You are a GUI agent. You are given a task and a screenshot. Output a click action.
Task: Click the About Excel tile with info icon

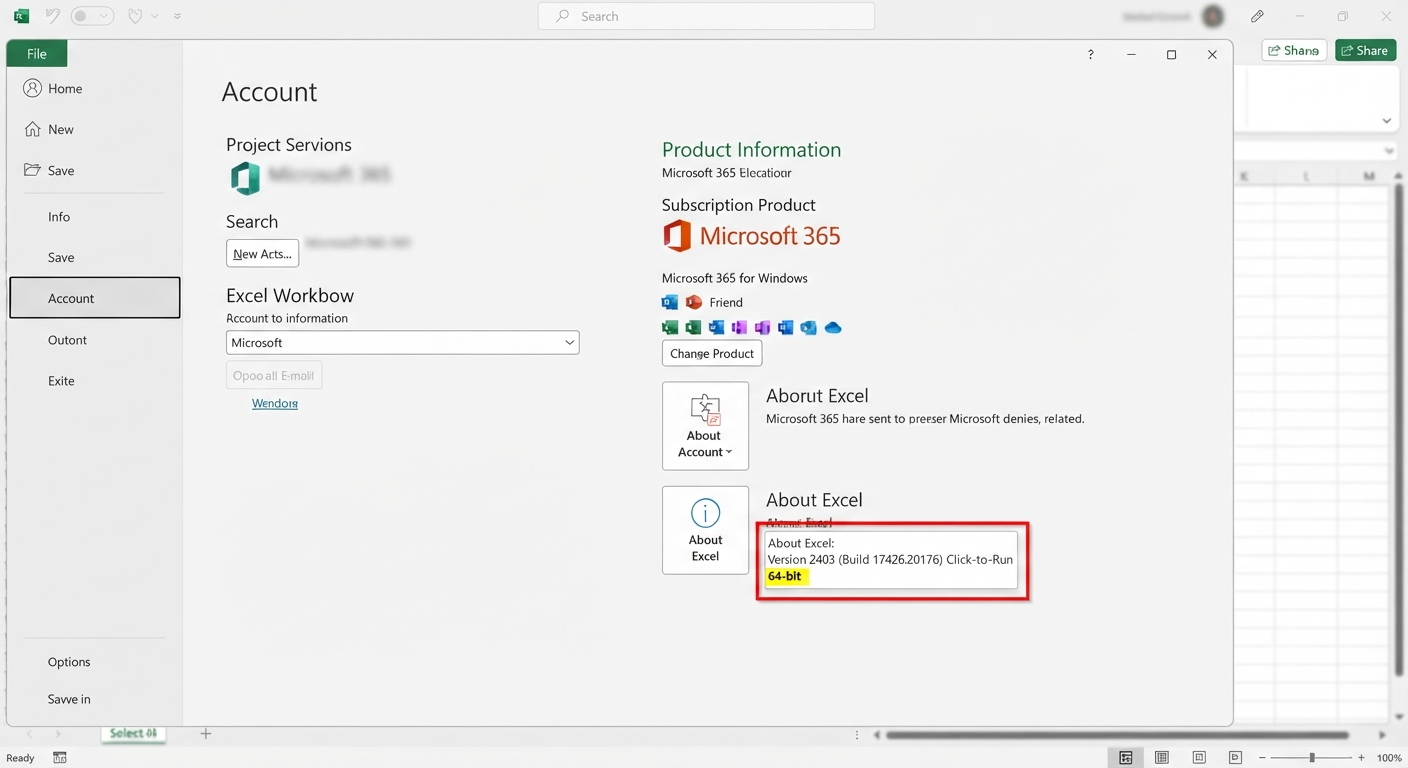coord(705,530)
